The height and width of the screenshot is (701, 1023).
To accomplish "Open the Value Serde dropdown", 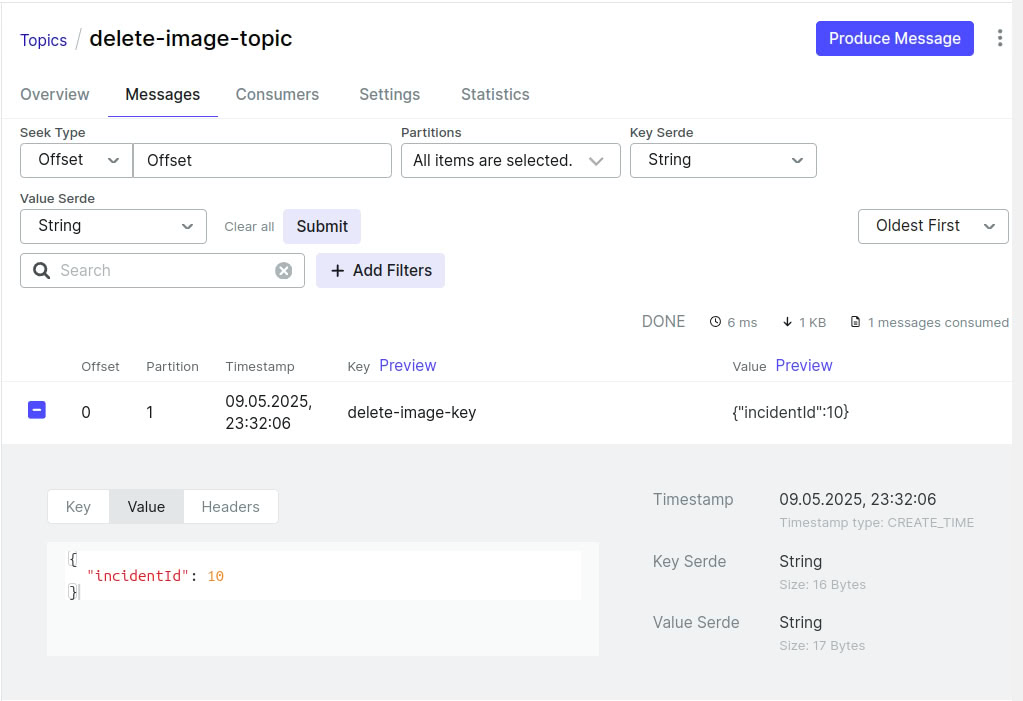I will (x=113, y=226).
